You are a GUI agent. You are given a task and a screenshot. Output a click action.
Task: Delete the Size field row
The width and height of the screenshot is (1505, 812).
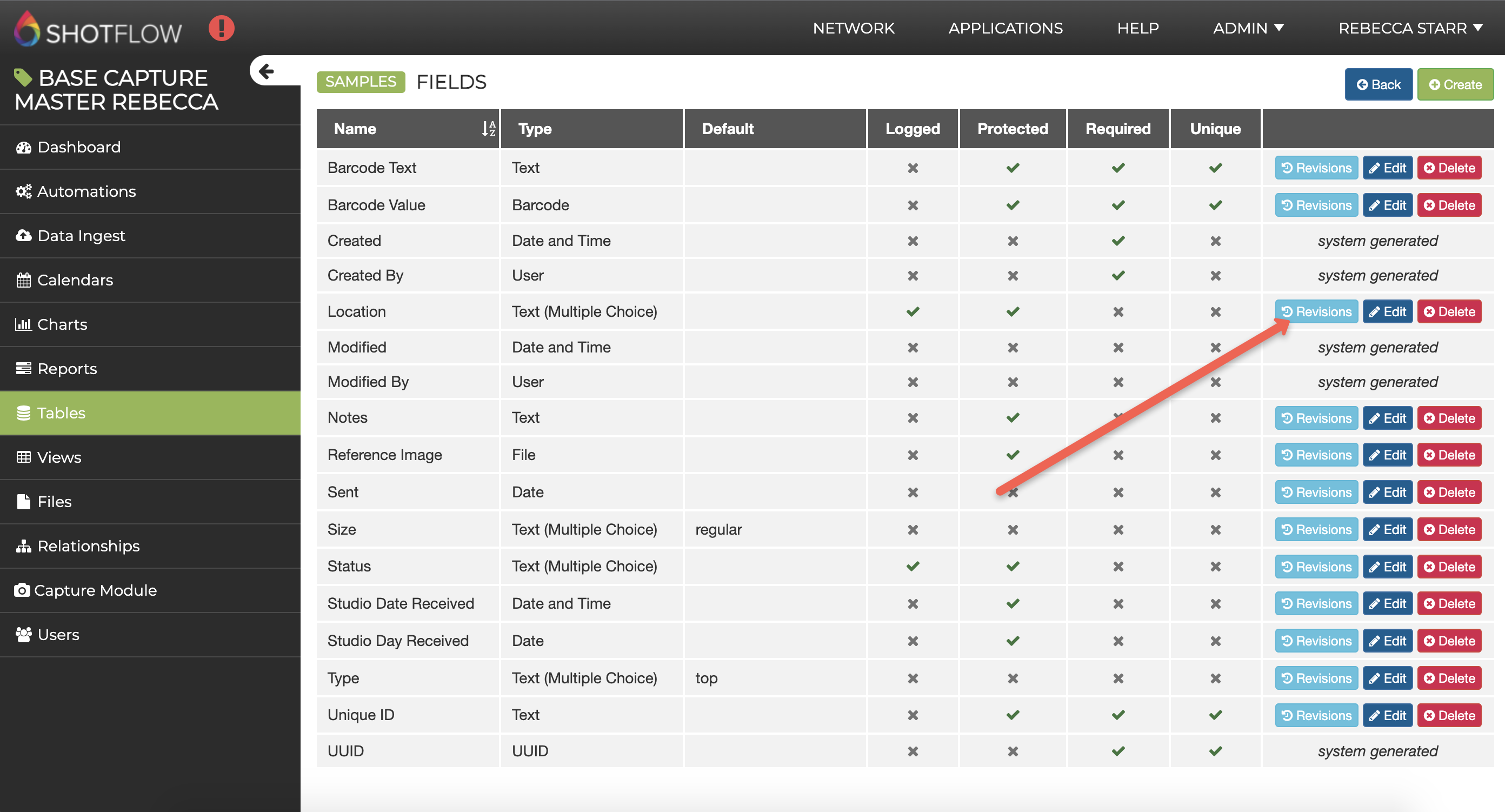(x=1449, y=530)
